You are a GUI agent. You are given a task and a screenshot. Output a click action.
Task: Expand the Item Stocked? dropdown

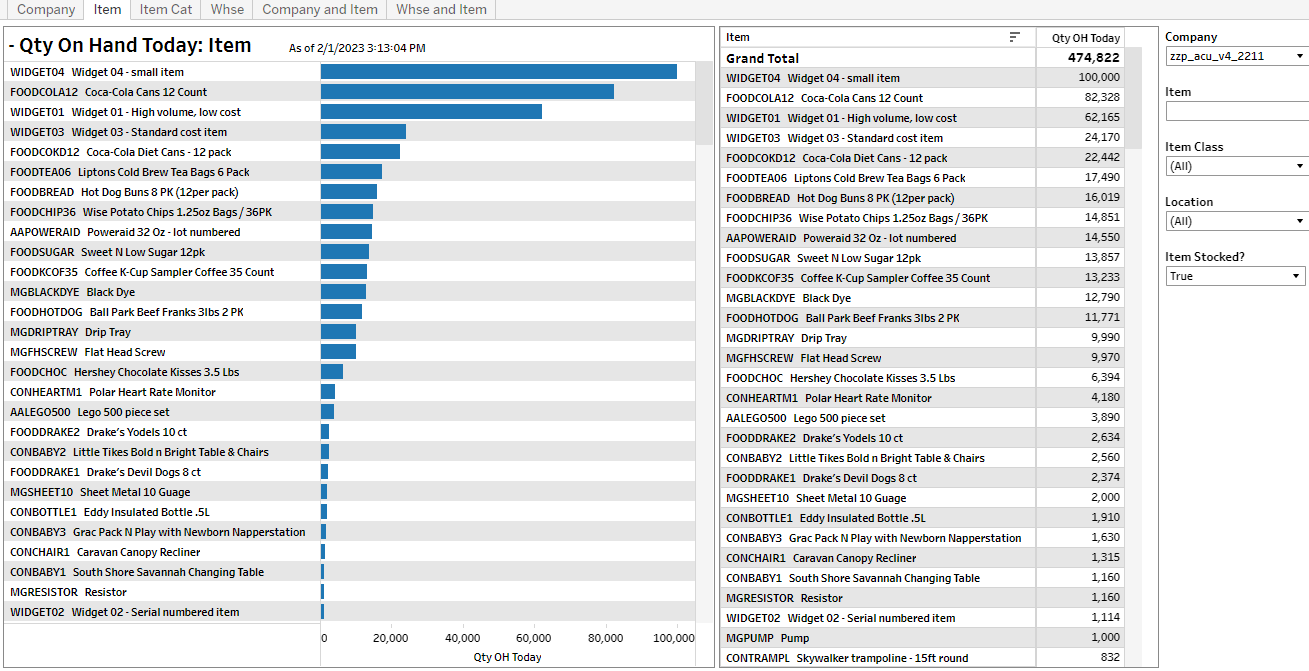pos(1236,276)
